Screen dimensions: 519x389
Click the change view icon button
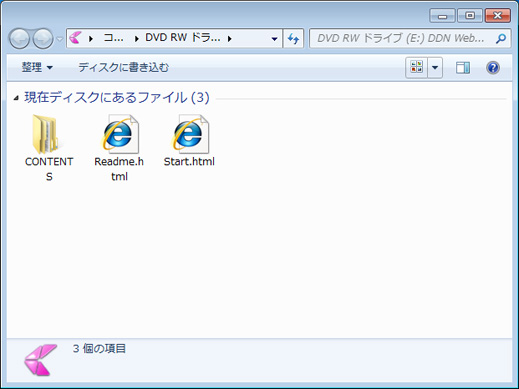pos(417,68)
